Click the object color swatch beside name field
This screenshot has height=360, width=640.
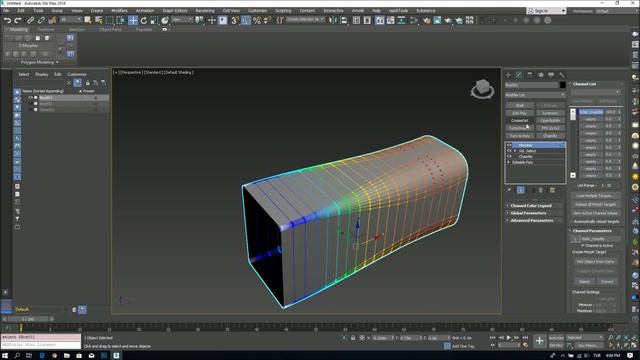(x=562, y=85)
